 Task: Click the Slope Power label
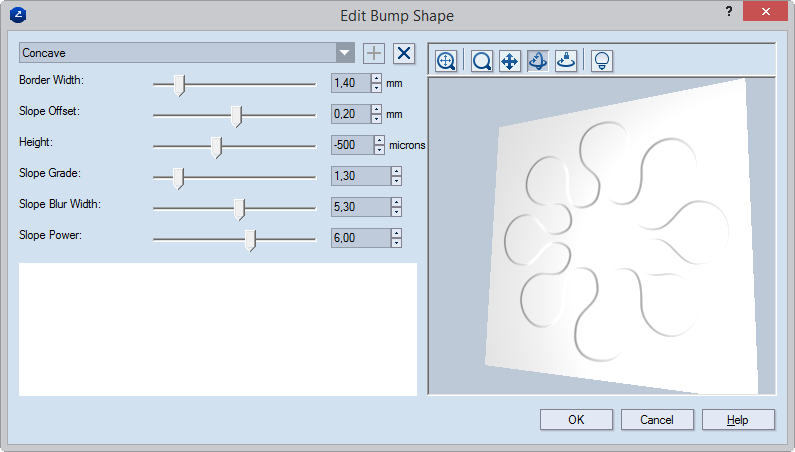point(50,235)
